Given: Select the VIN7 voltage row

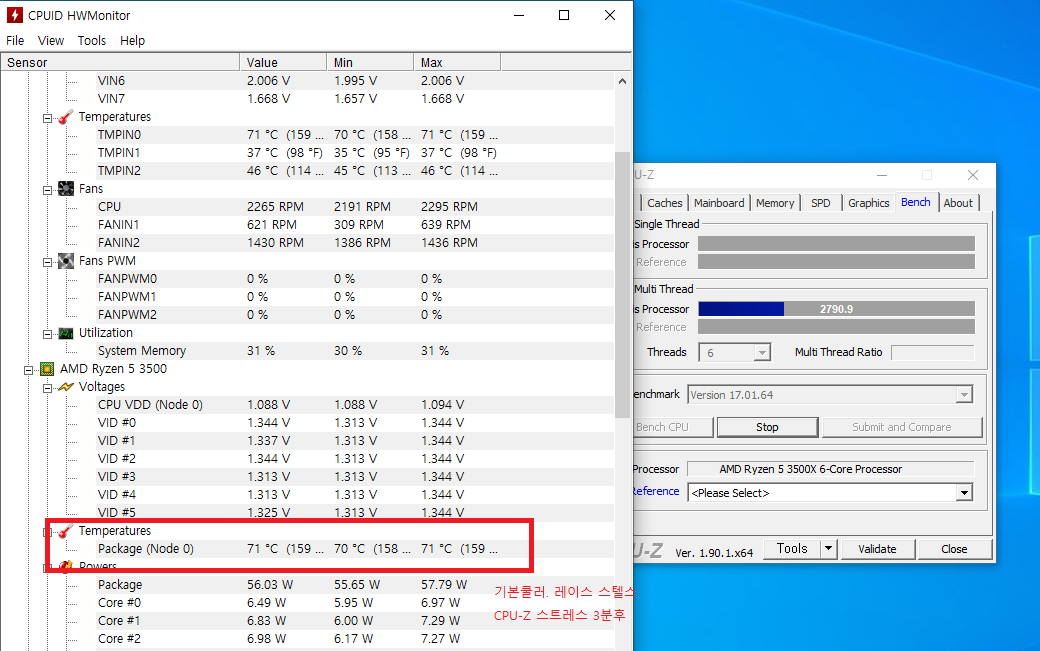Looking at the screenshot, I should [x=355, y=99].
